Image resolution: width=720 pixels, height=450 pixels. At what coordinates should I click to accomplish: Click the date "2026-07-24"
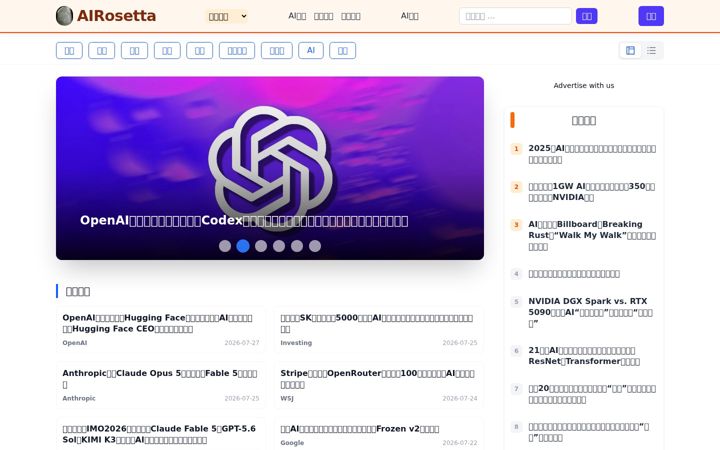click(x=460, y=399)
